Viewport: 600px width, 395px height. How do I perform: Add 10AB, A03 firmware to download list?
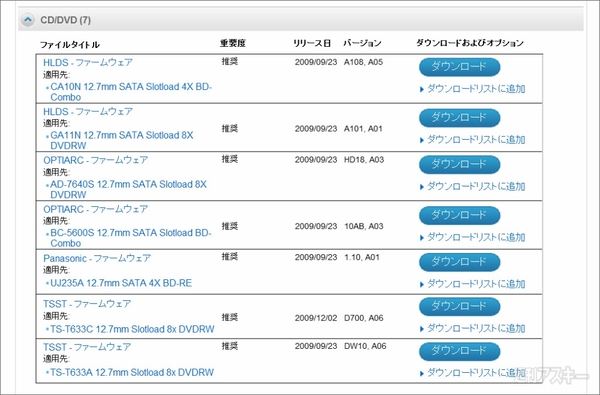click(x=473, y=238)
